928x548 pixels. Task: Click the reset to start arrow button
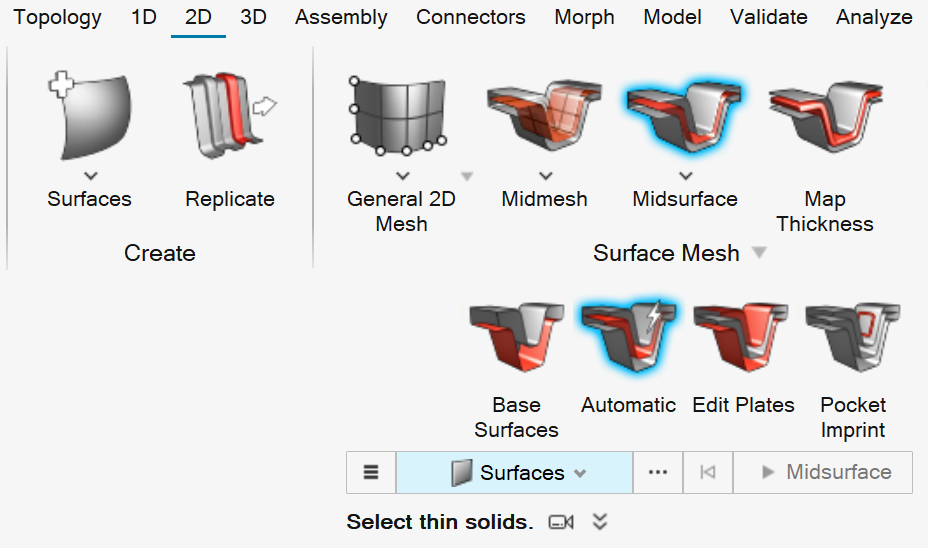click(x=708, y=473)
